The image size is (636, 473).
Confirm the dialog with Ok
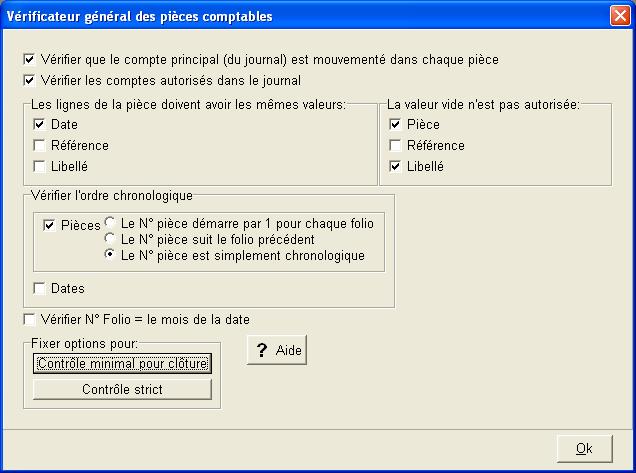584,448
